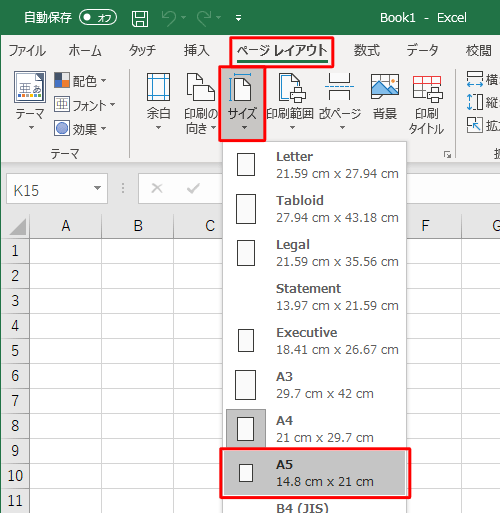Click the Select All corner triangle
Screen dimensions: 500x513
click(17, 226)
